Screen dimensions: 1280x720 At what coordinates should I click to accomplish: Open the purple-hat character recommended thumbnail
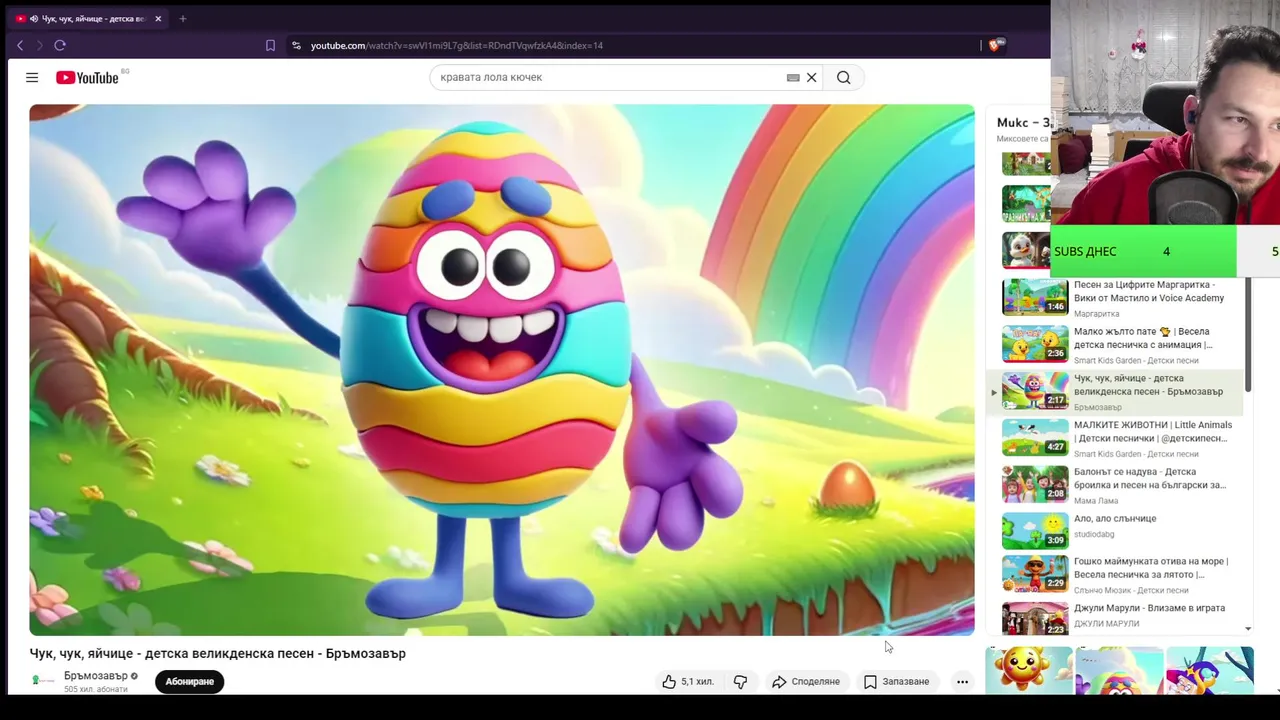1210,670
